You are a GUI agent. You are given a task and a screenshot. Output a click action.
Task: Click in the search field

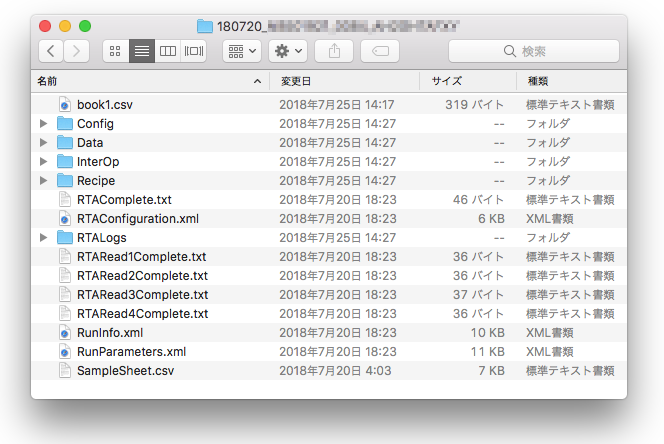(530, 50)
